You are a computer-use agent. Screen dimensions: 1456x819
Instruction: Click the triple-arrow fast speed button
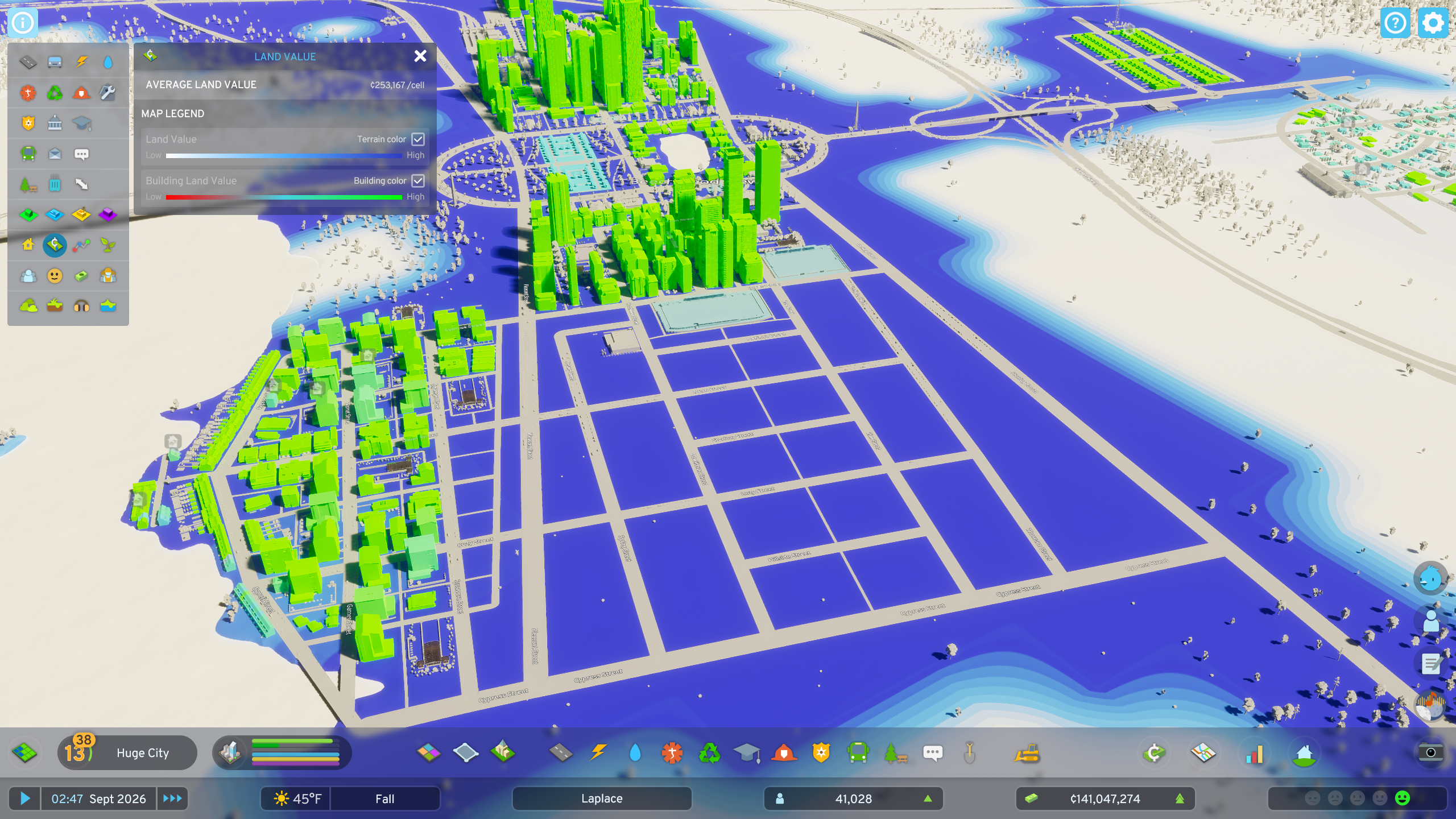172,799
